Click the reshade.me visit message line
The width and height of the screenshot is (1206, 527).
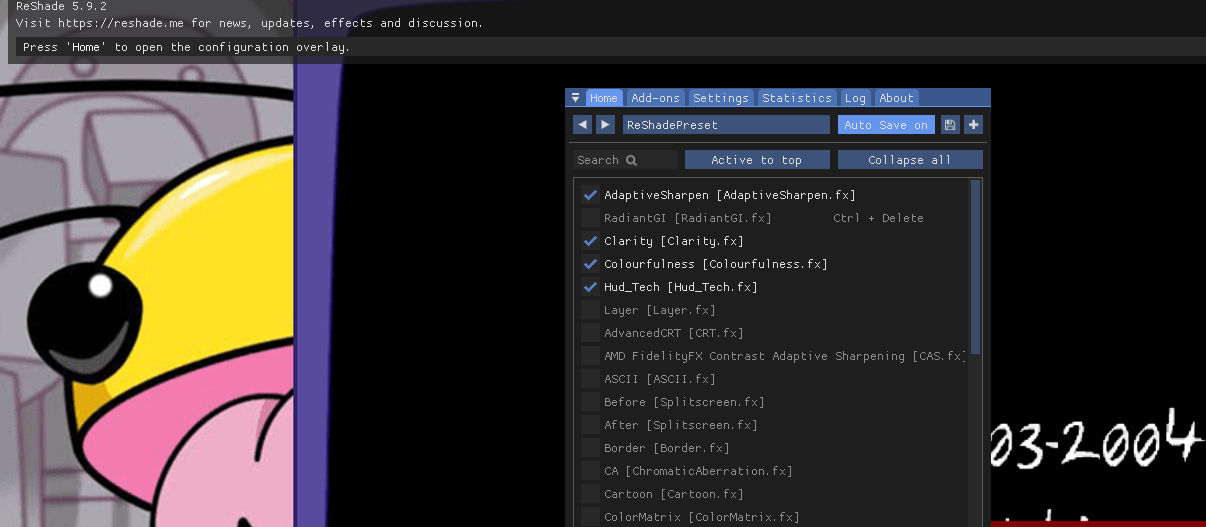pos(249,22)
